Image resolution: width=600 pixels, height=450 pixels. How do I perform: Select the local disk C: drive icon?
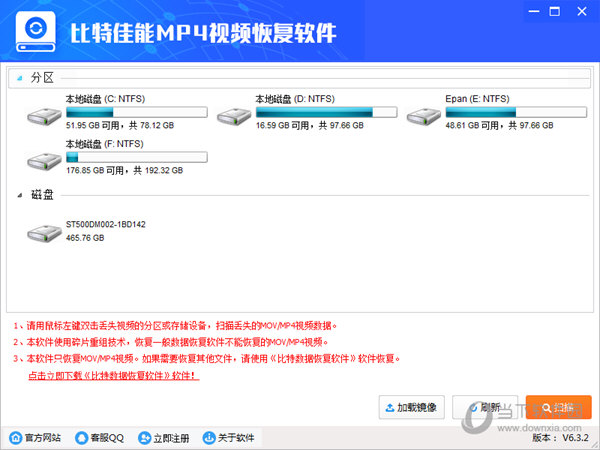(44, 116)
